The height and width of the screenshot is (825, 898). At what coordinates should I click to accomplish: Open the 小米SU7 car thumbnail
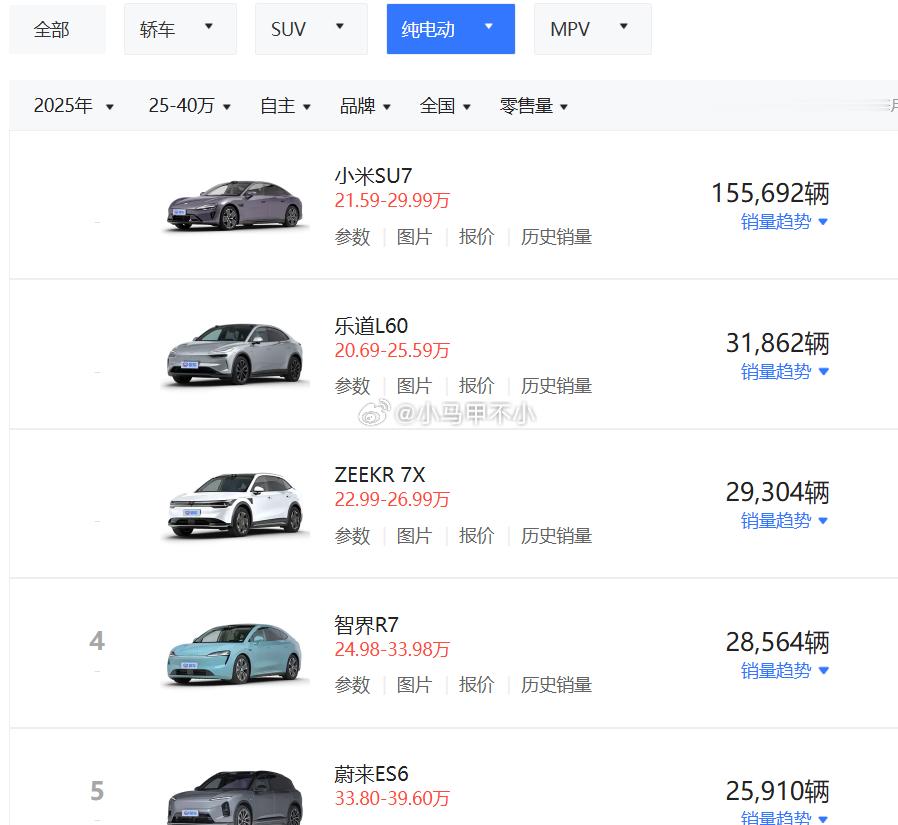235,205
